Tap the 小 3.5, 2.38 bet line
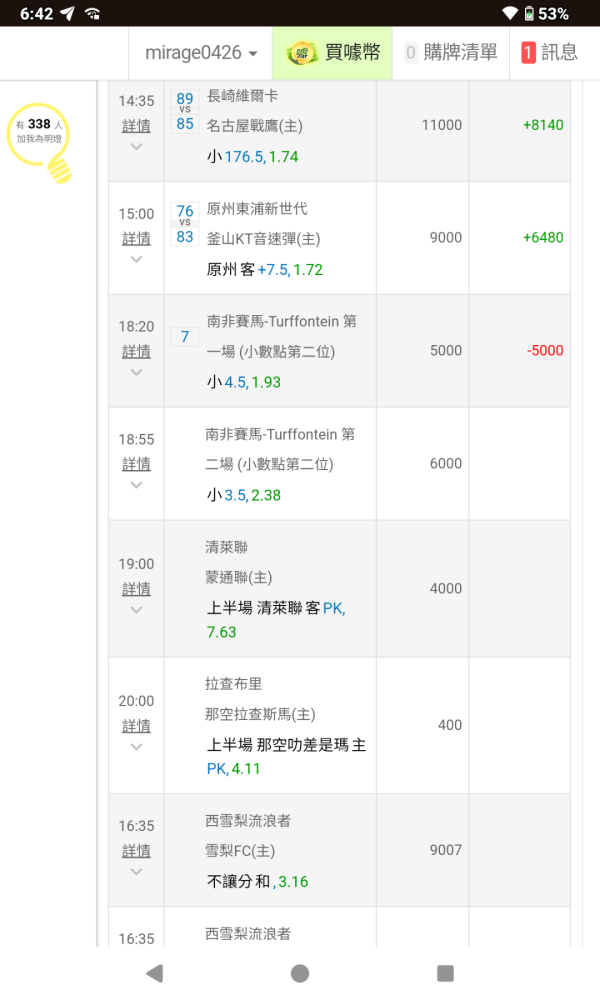This screenshot has width=600, height=1000. click(x=244, y=495)
